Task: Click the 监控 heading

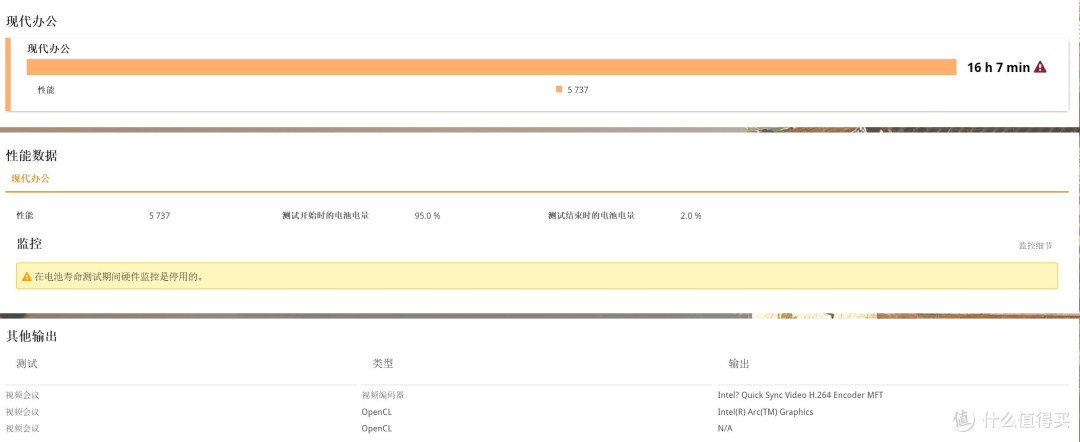Action: (x=30, y=244)
